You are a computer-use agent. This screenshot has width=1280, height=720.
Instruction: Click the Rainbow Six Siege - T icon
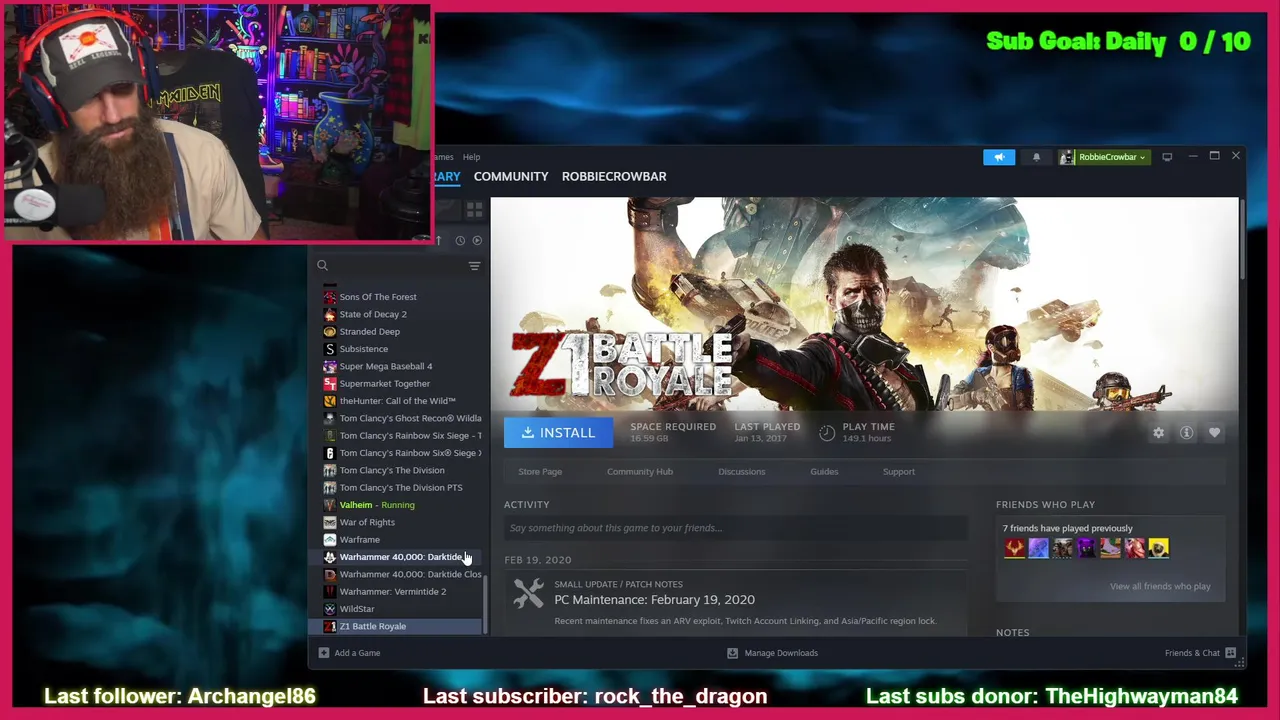click(x=330, y=436)
